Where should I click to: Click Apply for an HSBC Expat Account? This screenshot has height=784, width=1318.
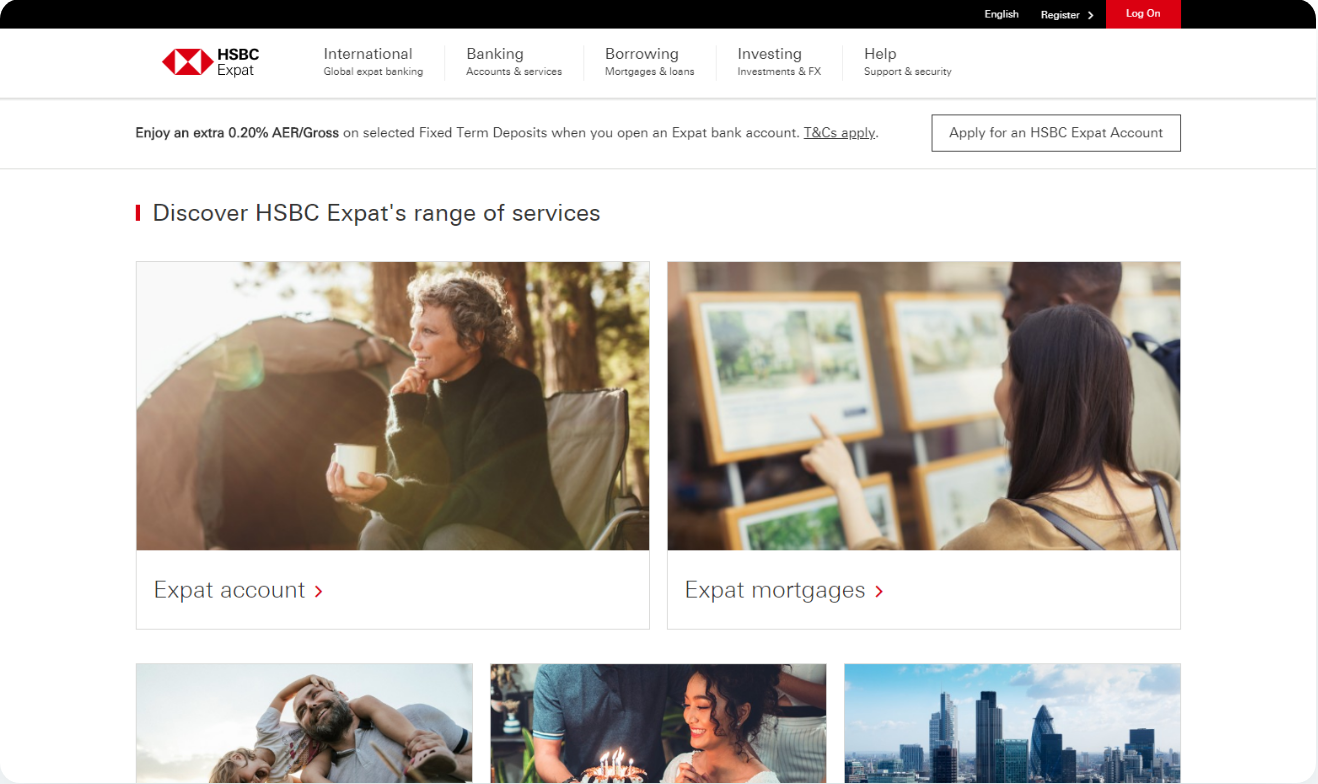click(1056, 133)
